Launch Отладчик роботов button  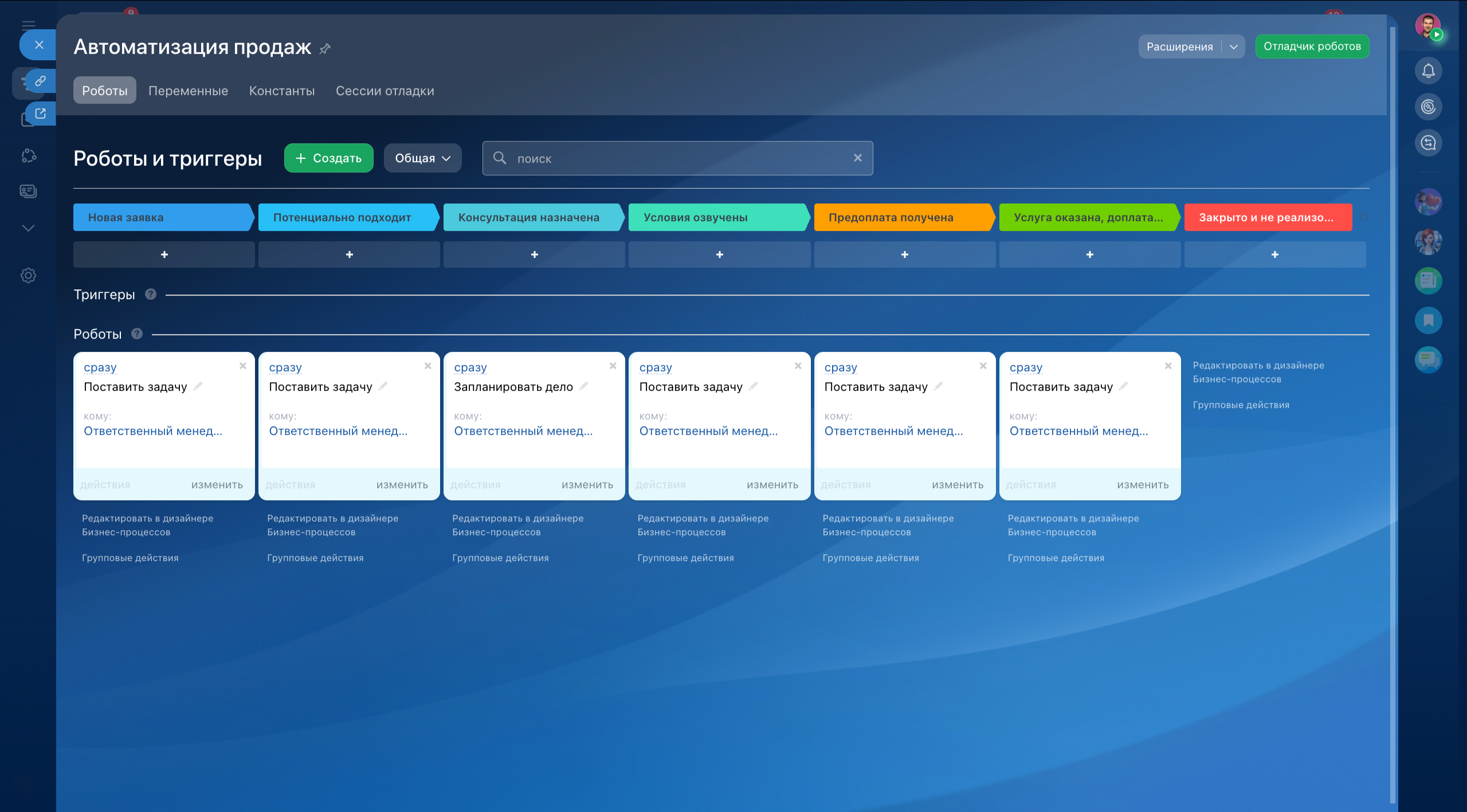(1312, 46)
